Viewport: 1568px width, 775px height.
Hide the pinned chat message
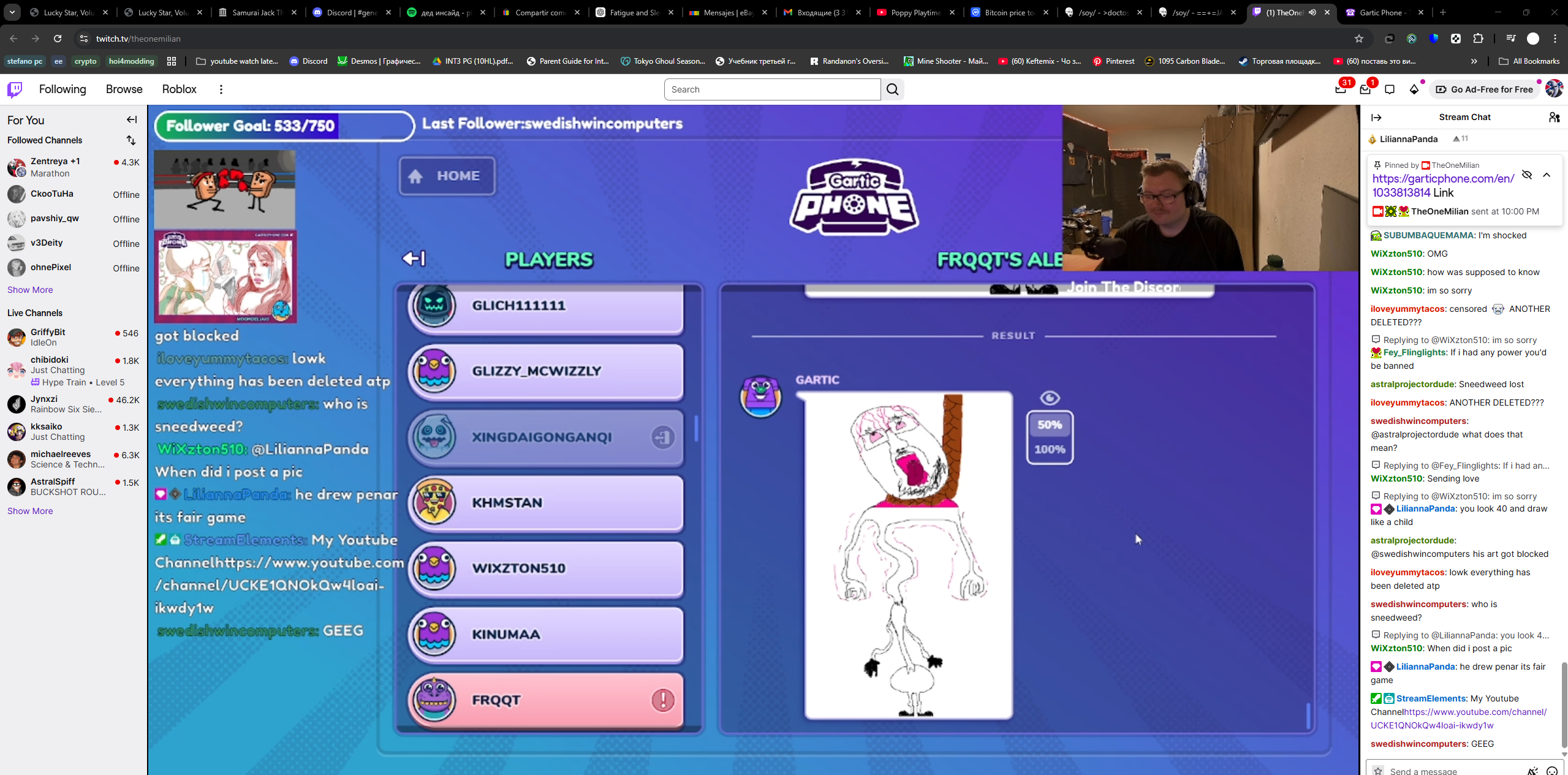(x=1527, y=175)
